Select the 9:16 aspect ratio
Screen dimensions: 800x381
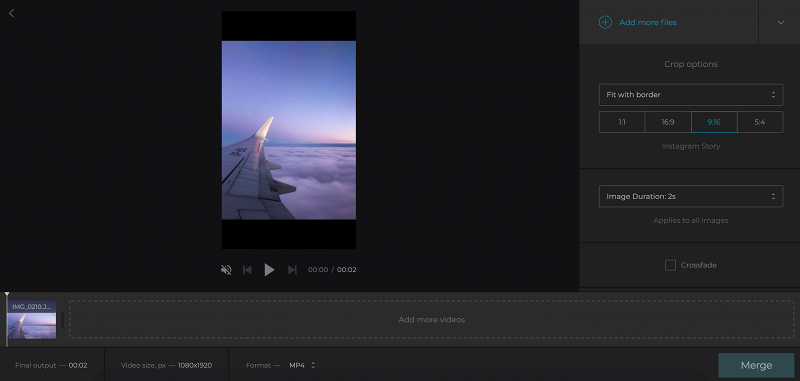[714, 122]
